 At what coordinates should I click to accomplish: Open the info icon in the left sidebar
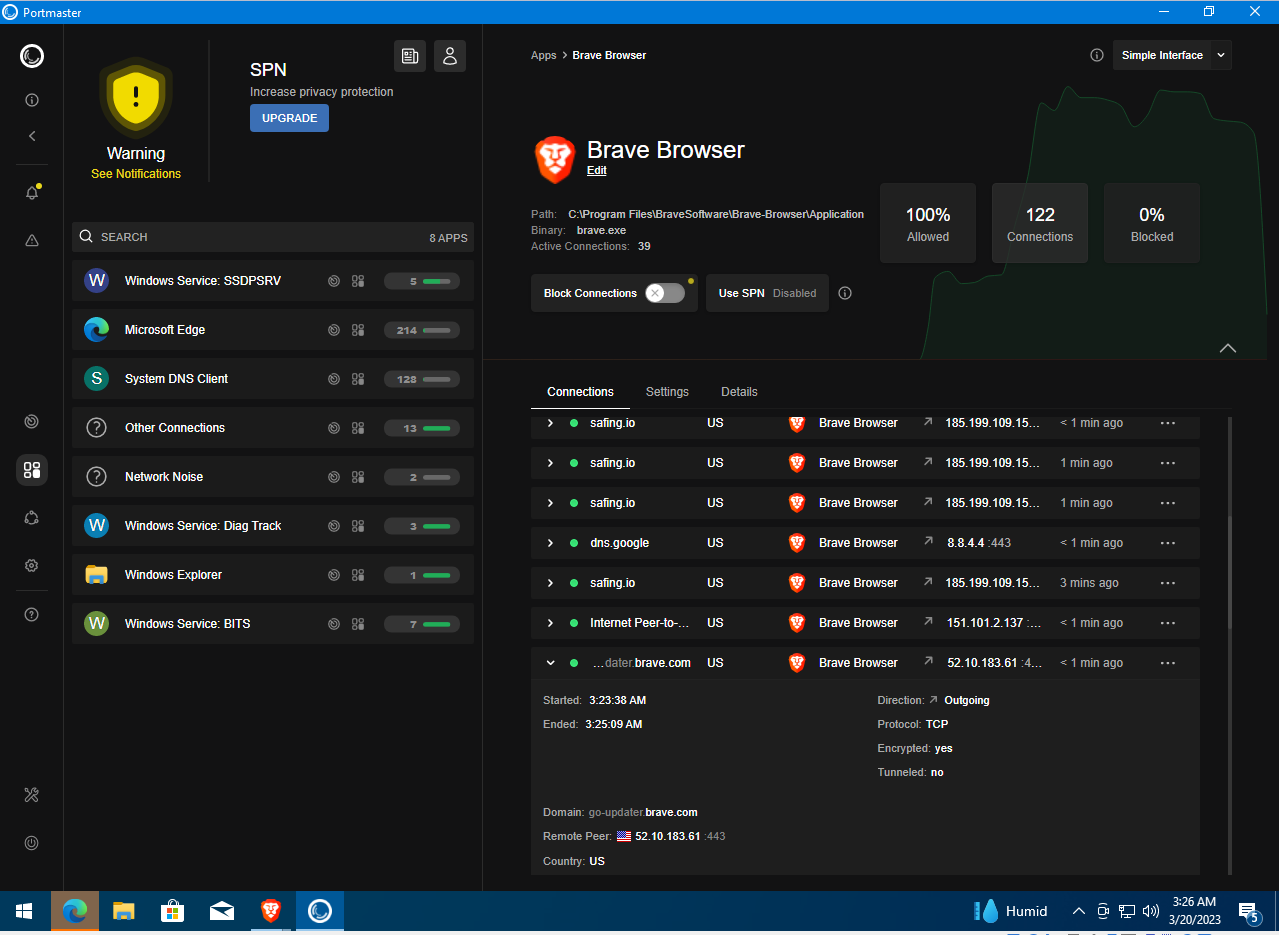pyautogui.click(x=32, y=100)
